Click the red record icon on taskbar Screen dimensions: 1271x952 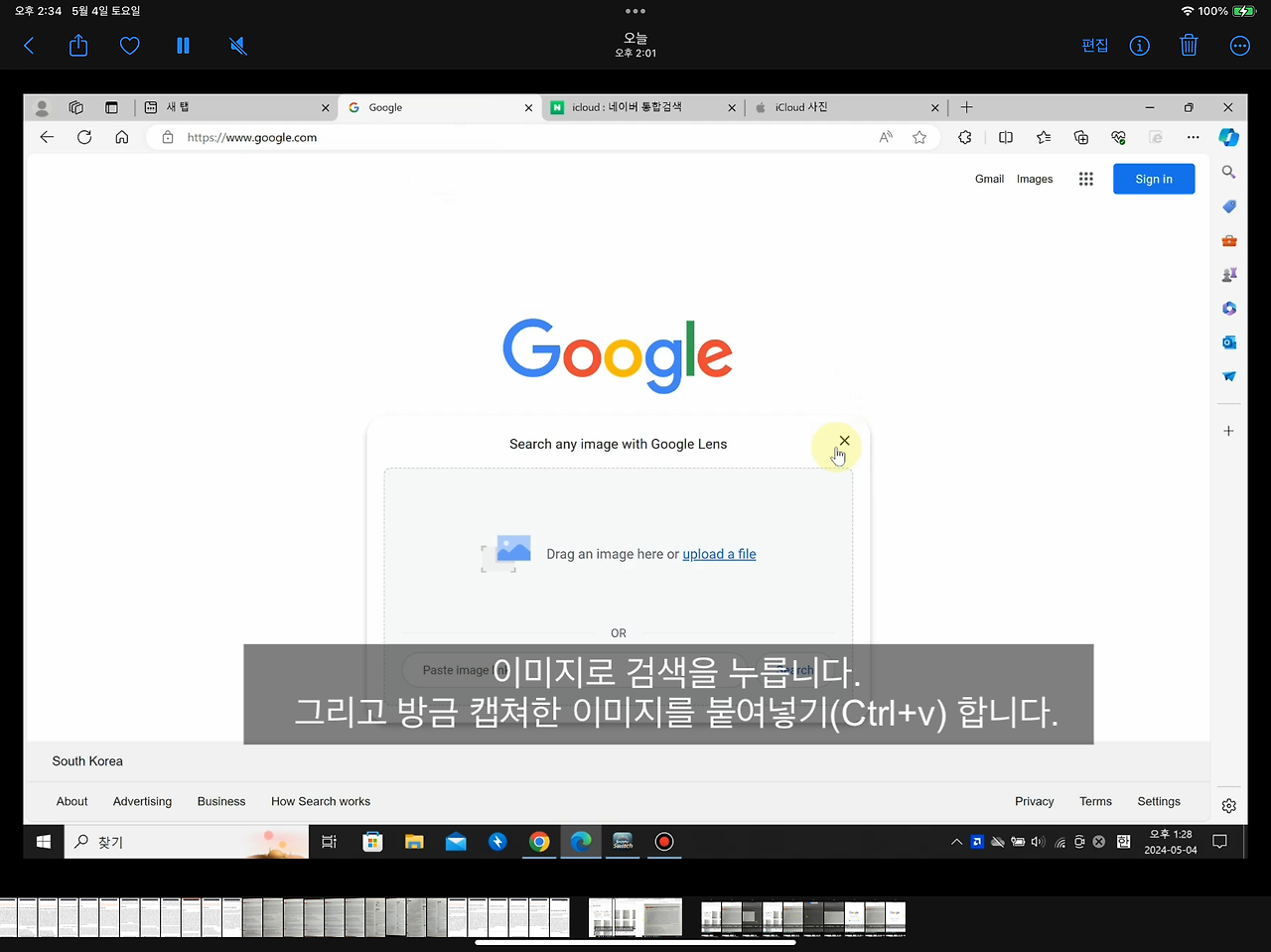point(664,842)
